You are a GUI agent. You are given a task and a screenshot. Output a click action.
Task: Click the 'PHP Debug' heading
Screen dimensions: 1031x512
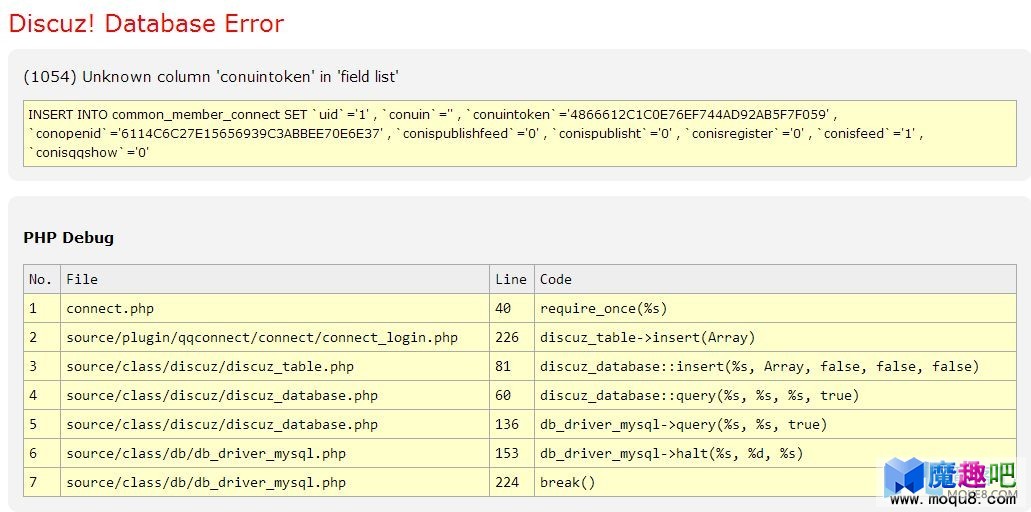tap(68, 237)
